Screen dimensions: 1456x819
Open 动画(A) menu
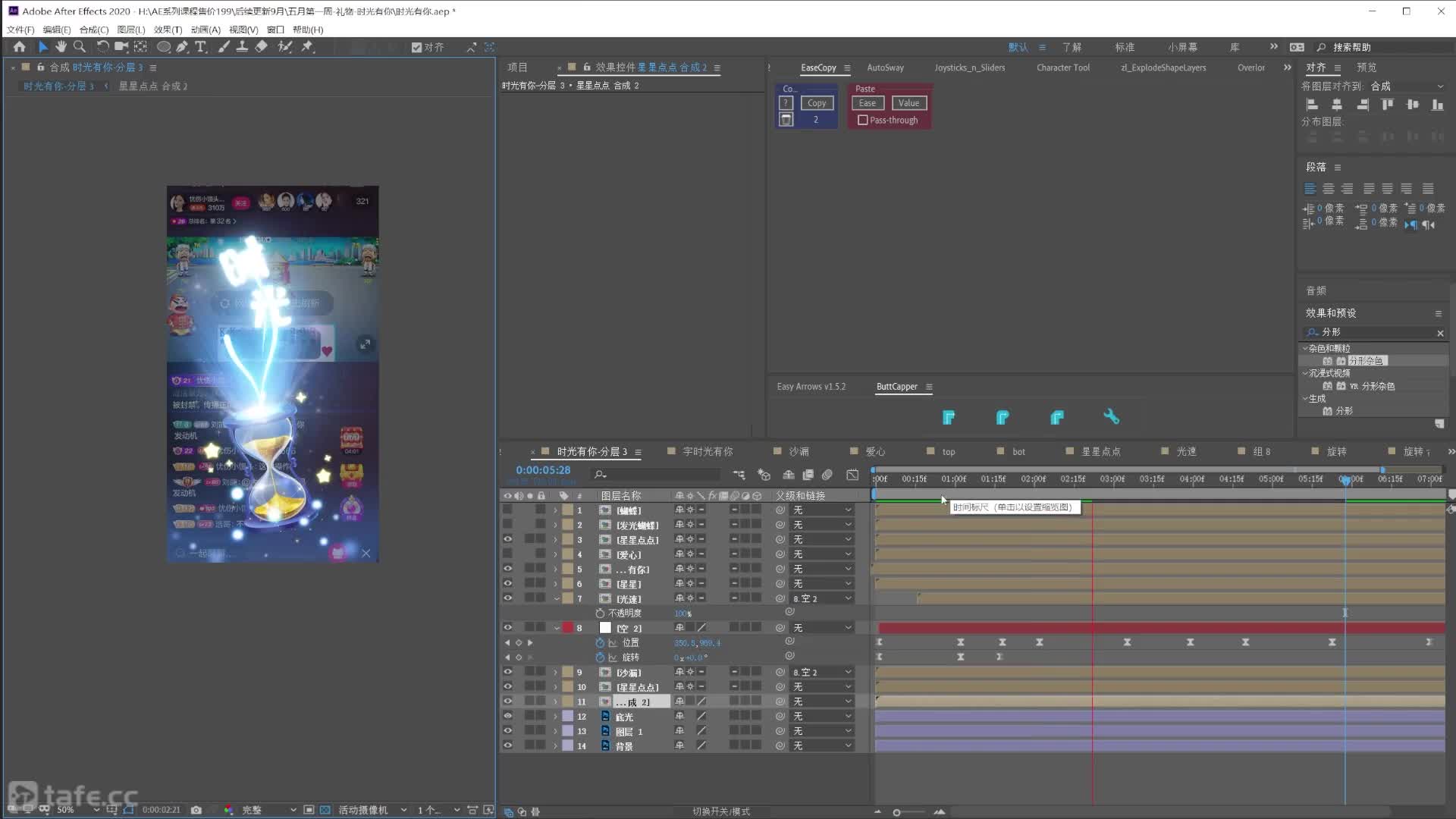[x=206, y=30]
